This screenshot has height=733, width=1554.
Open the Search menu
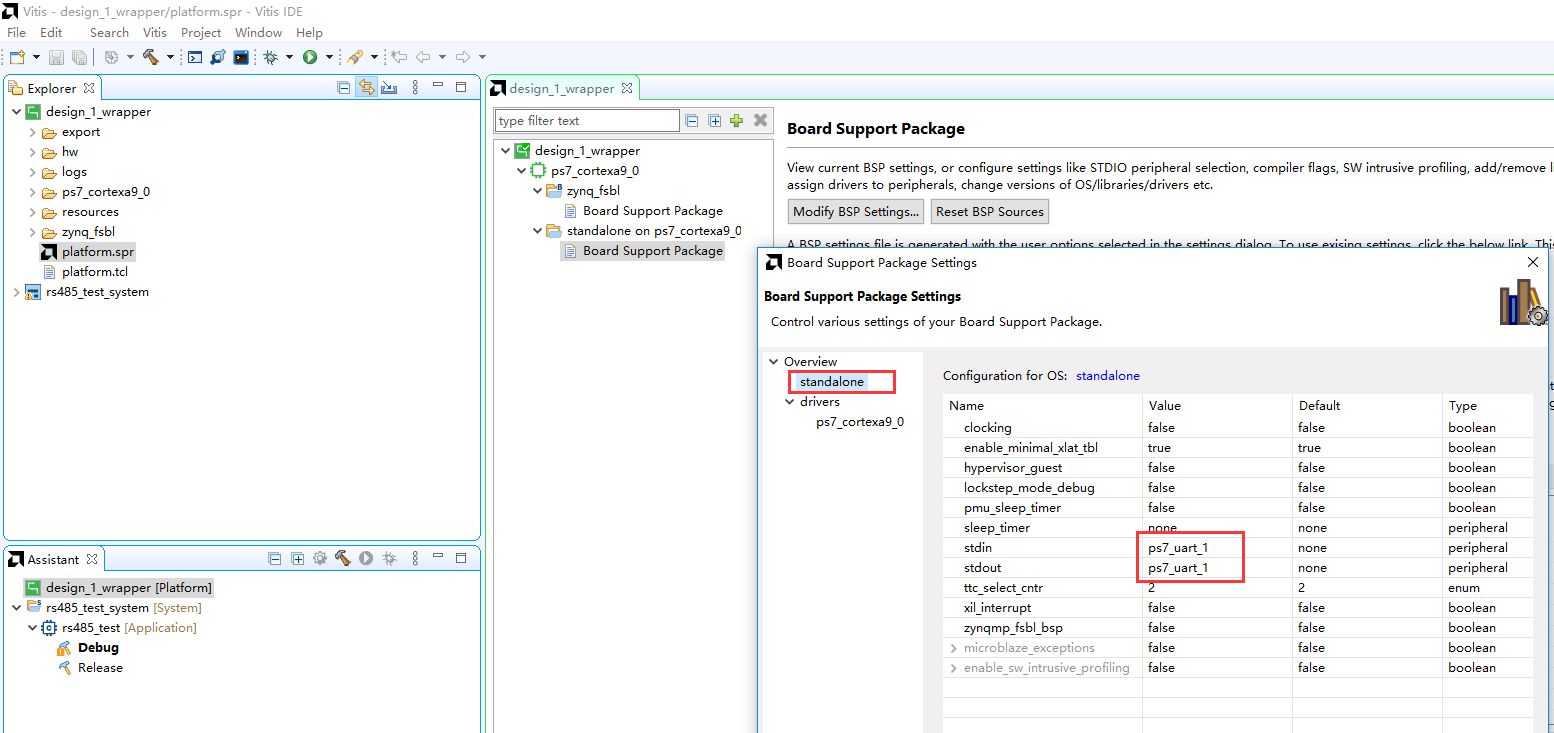pyautogui.click(x=109, y=32)
